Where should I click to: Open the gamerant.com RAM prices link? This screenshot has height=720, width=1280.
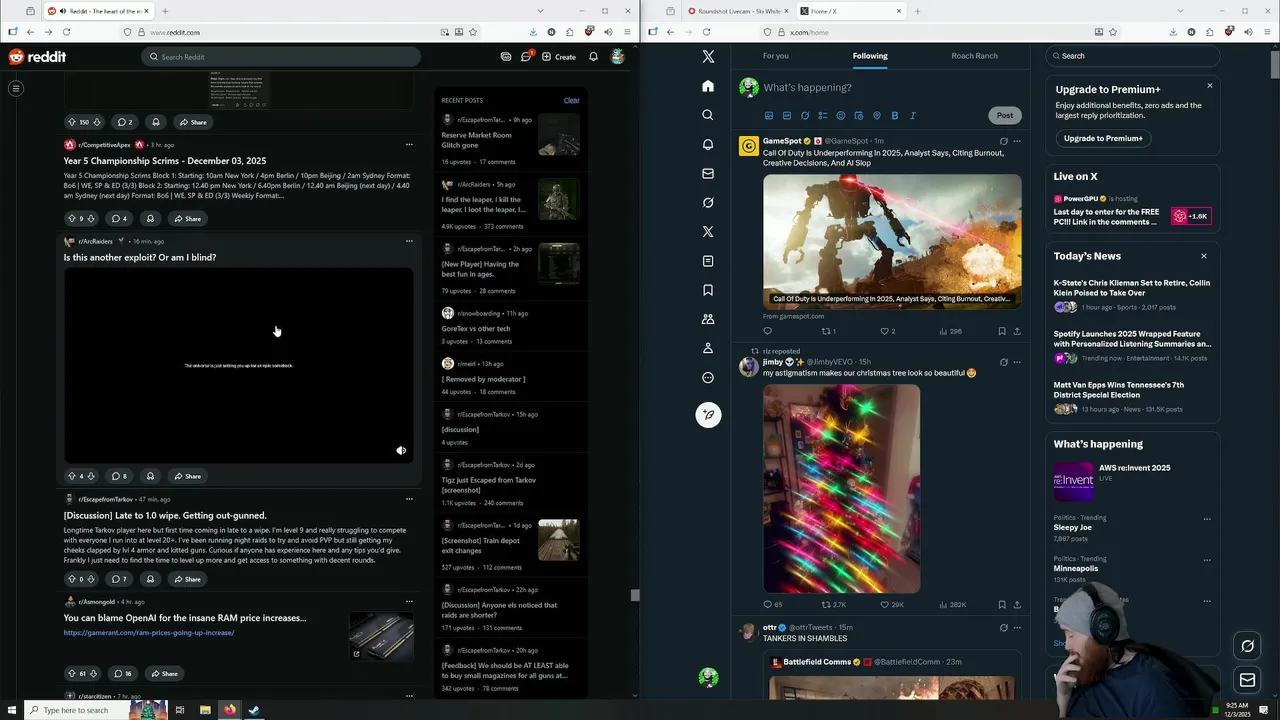coord(149,633)
